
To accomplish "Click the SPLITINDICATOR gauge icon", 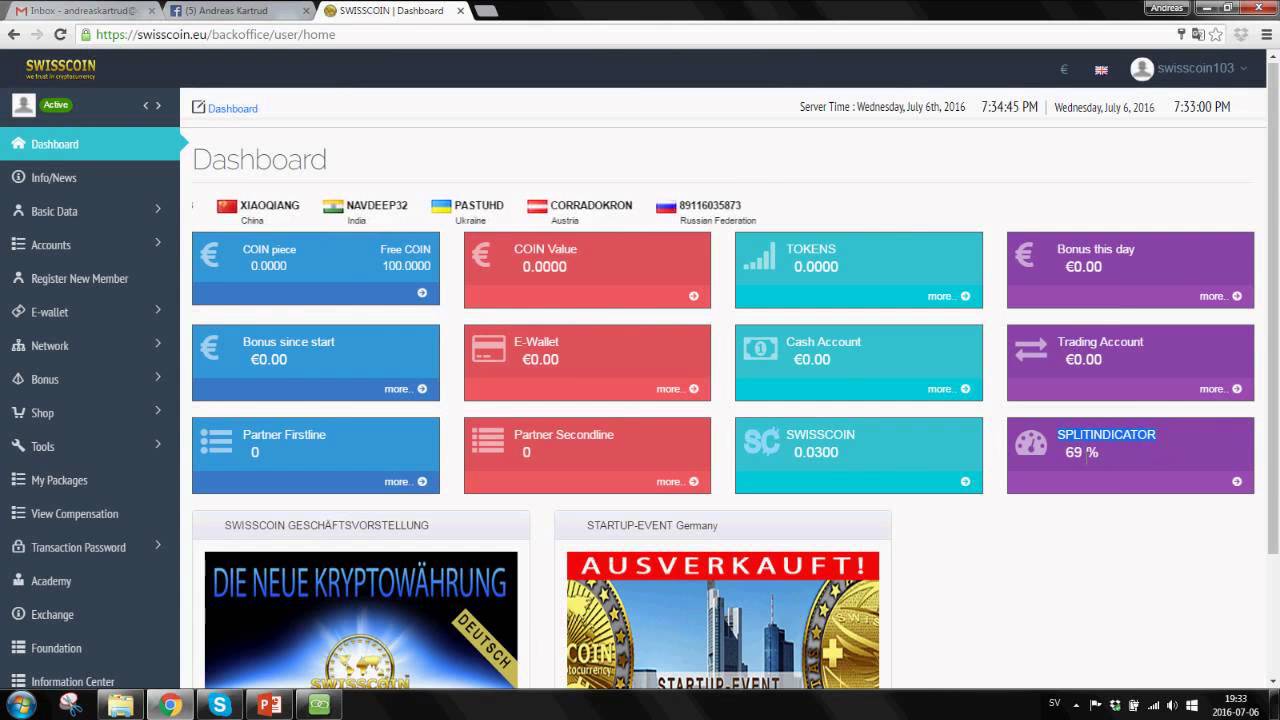I will point(1031,443).
